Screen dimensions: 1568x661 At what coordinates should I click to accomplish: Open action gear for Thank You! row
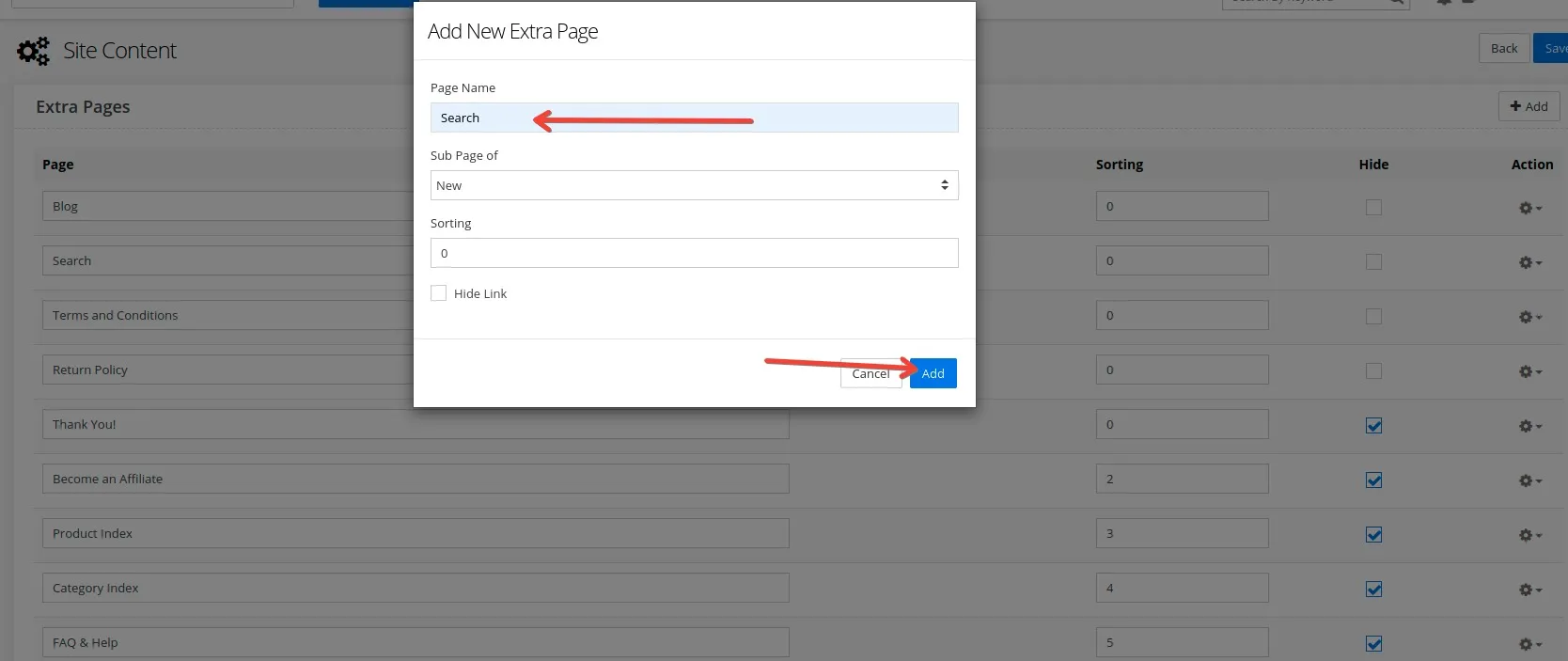tap(1529, 426)
